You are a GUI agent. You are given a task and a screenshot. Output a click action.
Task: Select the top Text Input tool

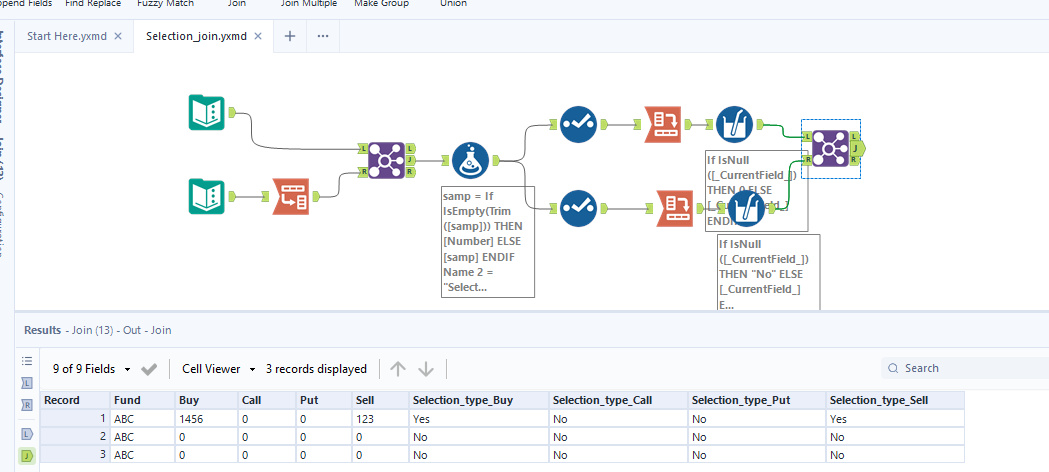coord(207,112)
